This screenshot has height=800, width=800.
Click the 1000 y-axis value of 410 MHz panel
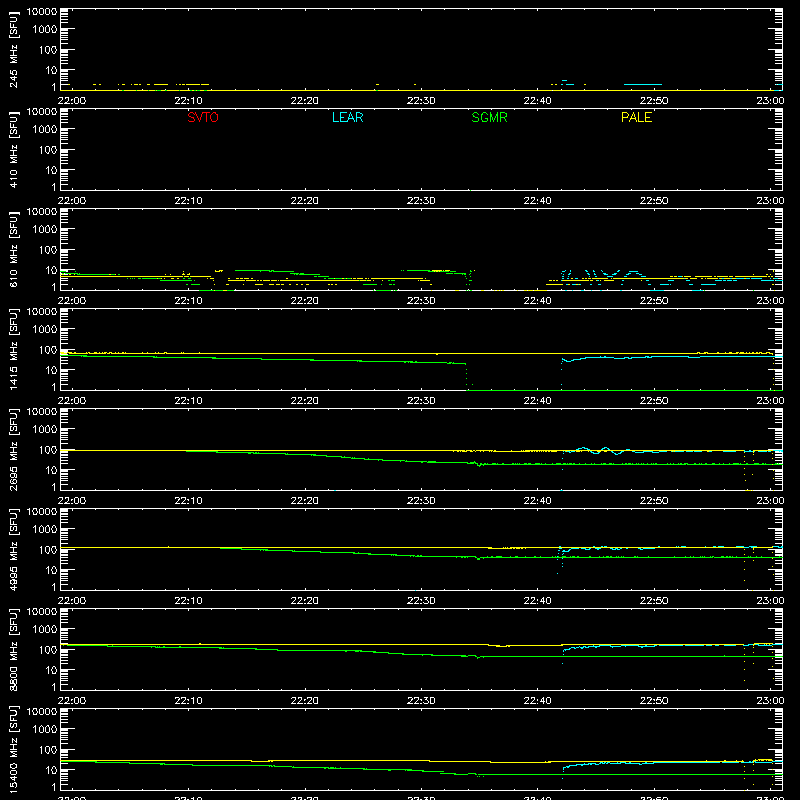point(45,130)
